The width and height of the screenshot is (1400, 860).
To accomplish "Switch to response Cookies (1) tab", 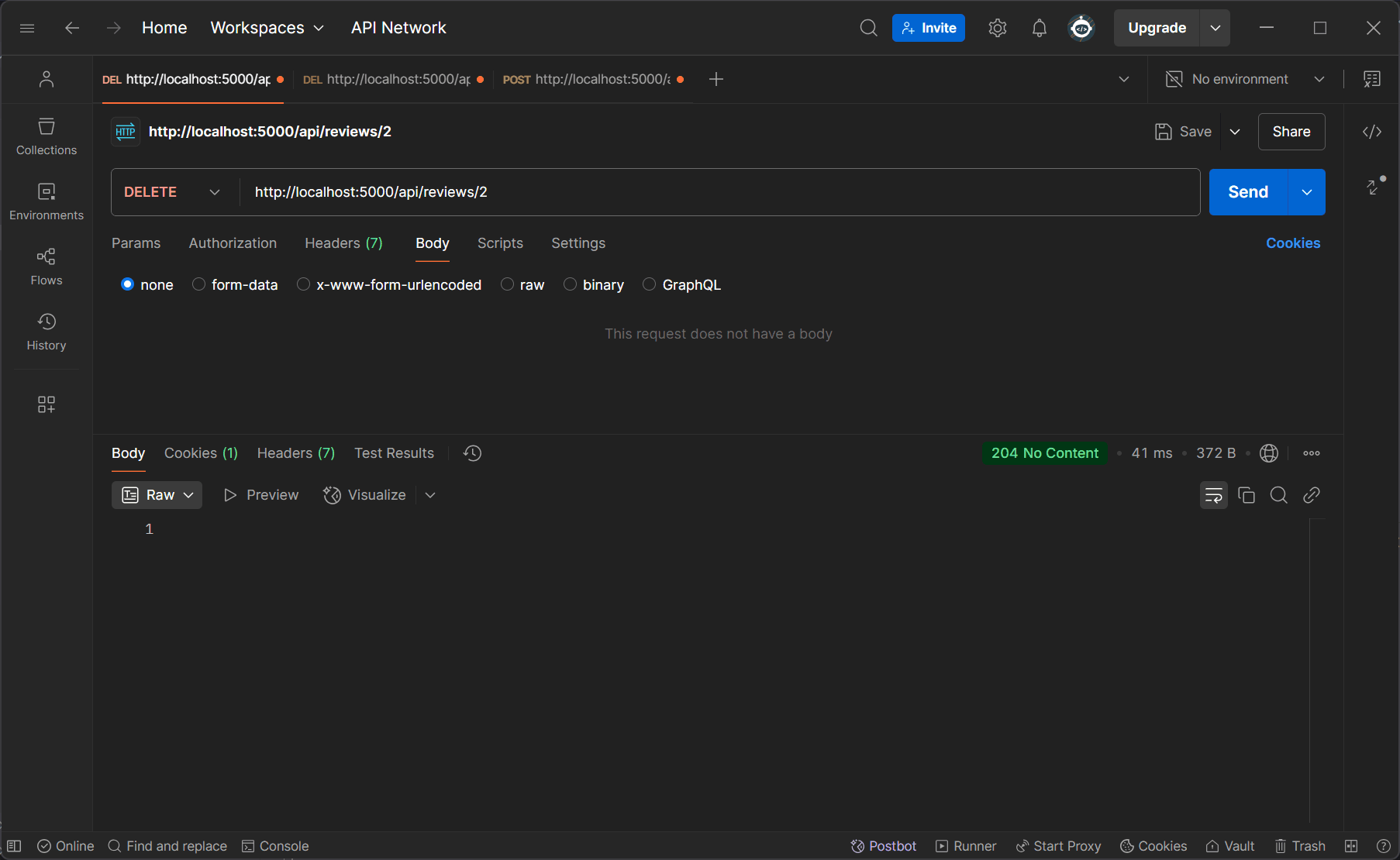I will click(201, 453).
